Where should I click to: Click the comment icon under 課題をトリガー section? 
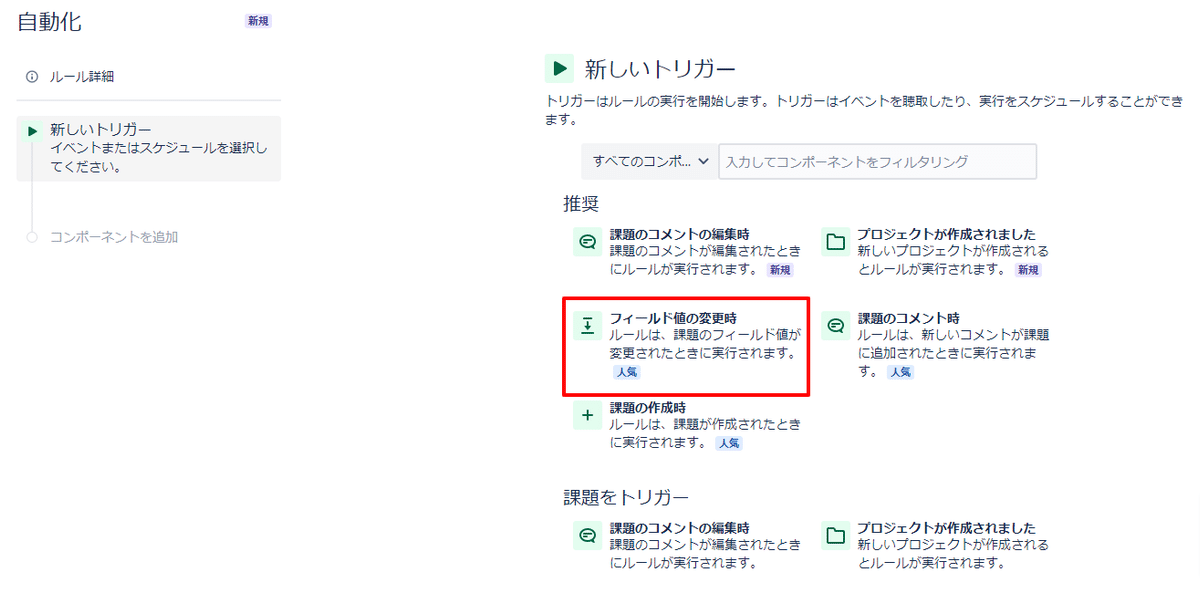click(588, 536)
